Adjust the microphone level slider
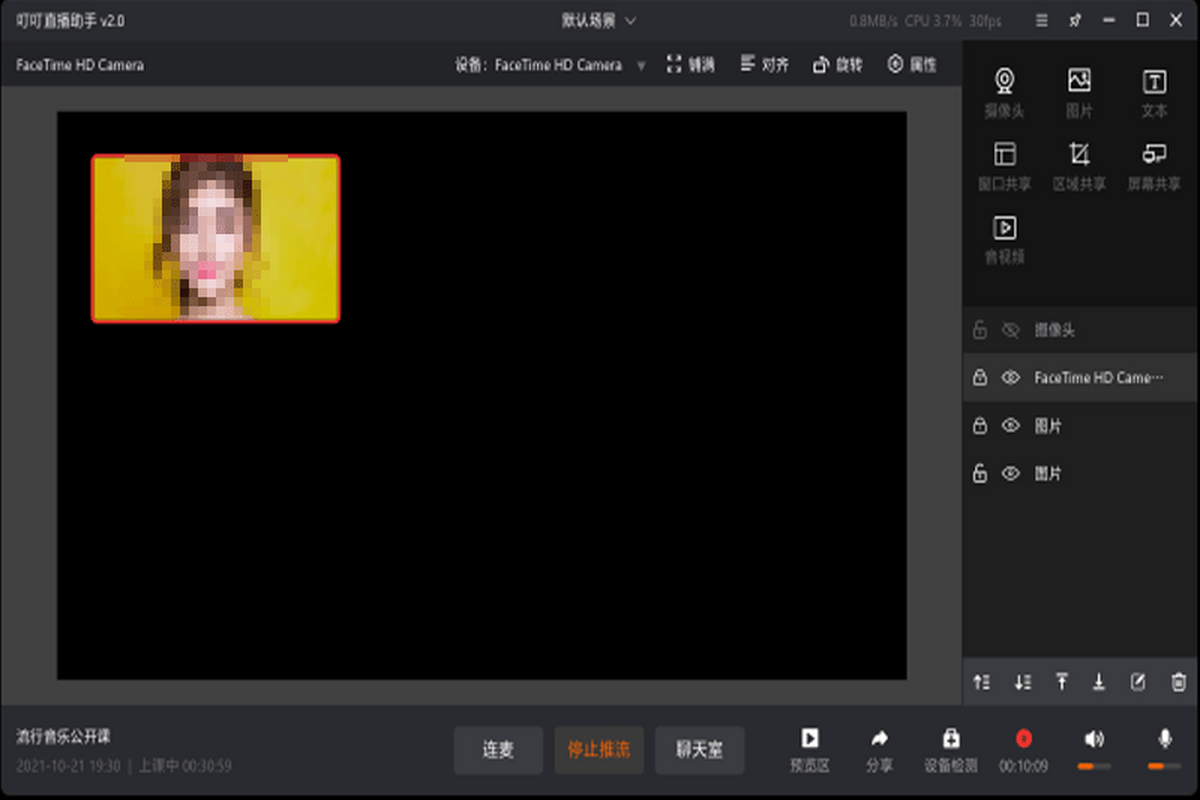This screenshot has width=1200, height=800. tap(1164, 766)
